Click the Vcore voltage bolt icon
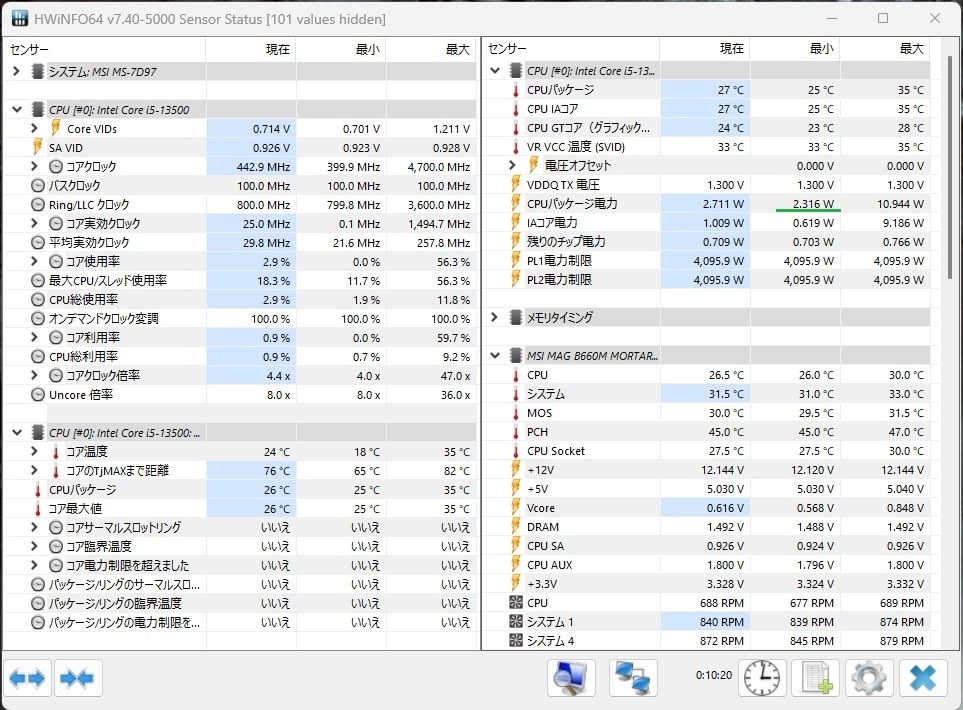Screen dimensions: 963x710 [516, 507]
